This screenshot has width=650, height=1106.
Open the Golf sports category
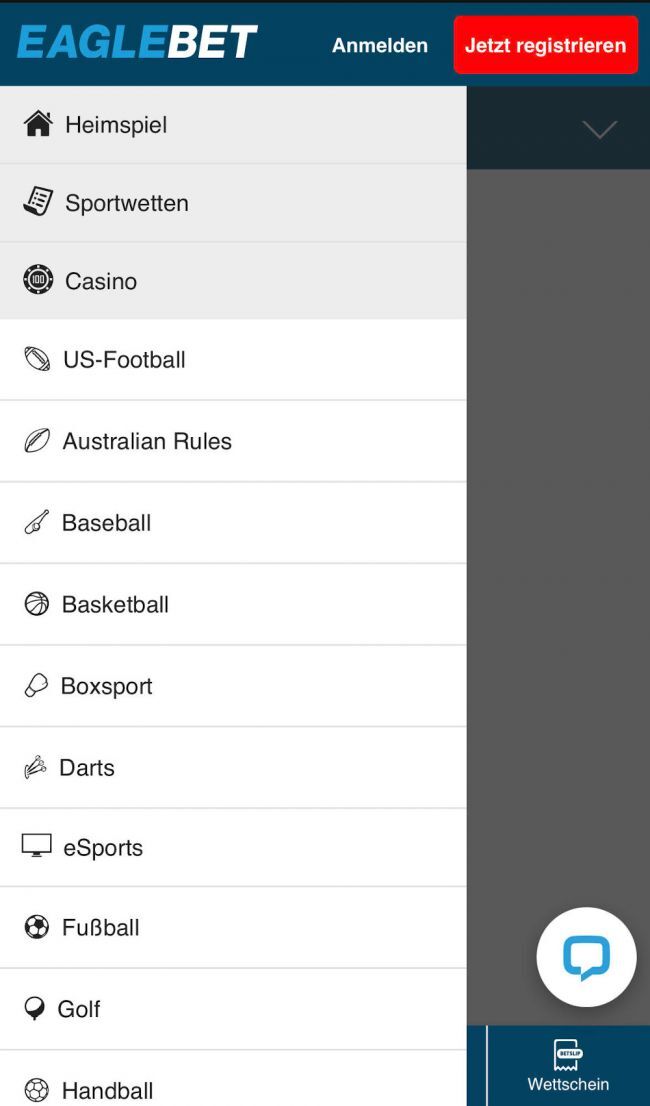pos(79,1009)
